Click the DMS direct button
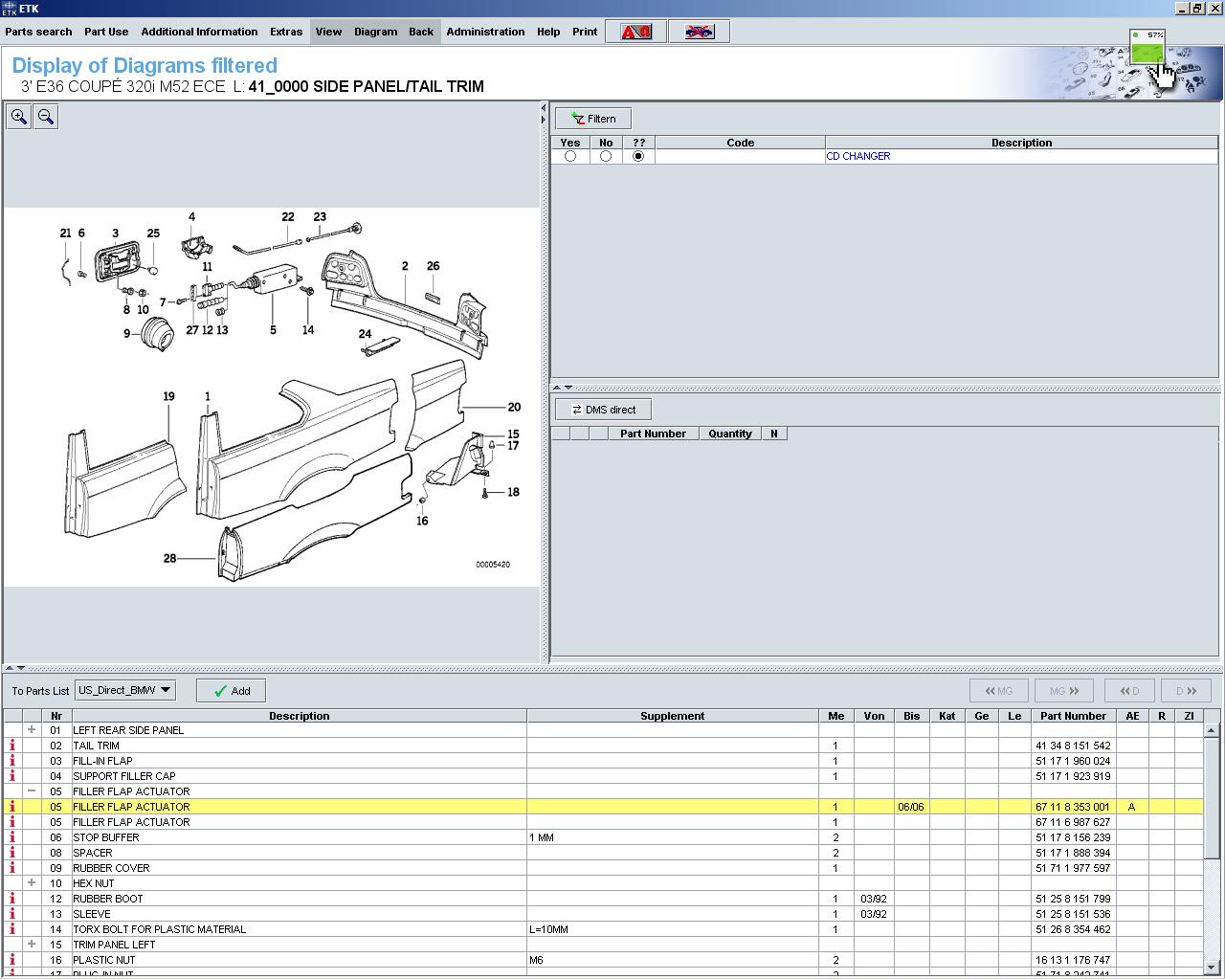Image resolution: width=1225 pixels, height=980 pixels. tap(603, 410)
